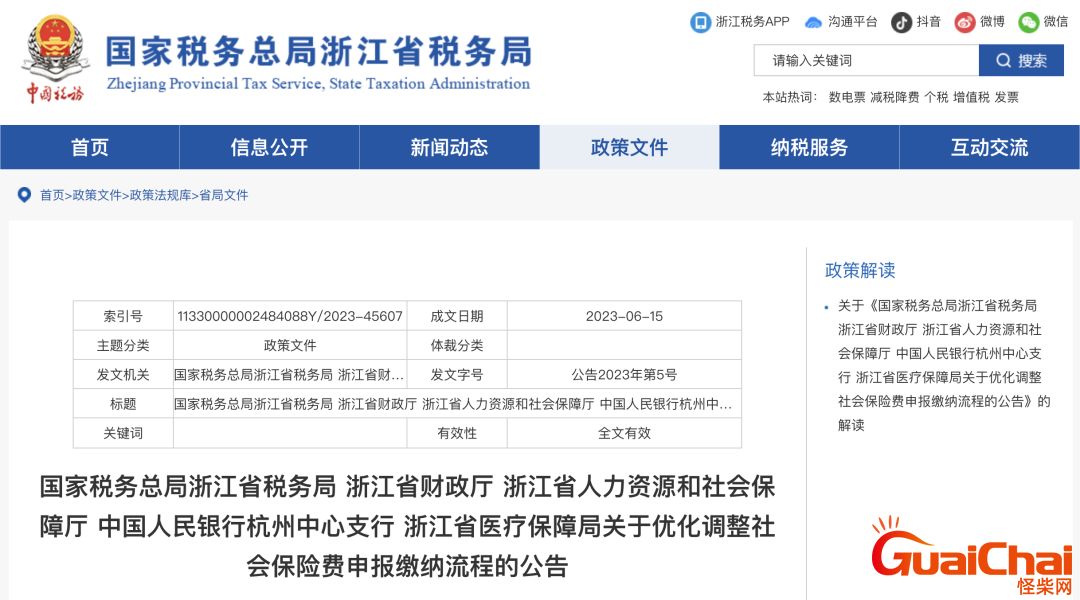
Task: Switch to the 信息公开 tab
Action: [x=269, y=148]
